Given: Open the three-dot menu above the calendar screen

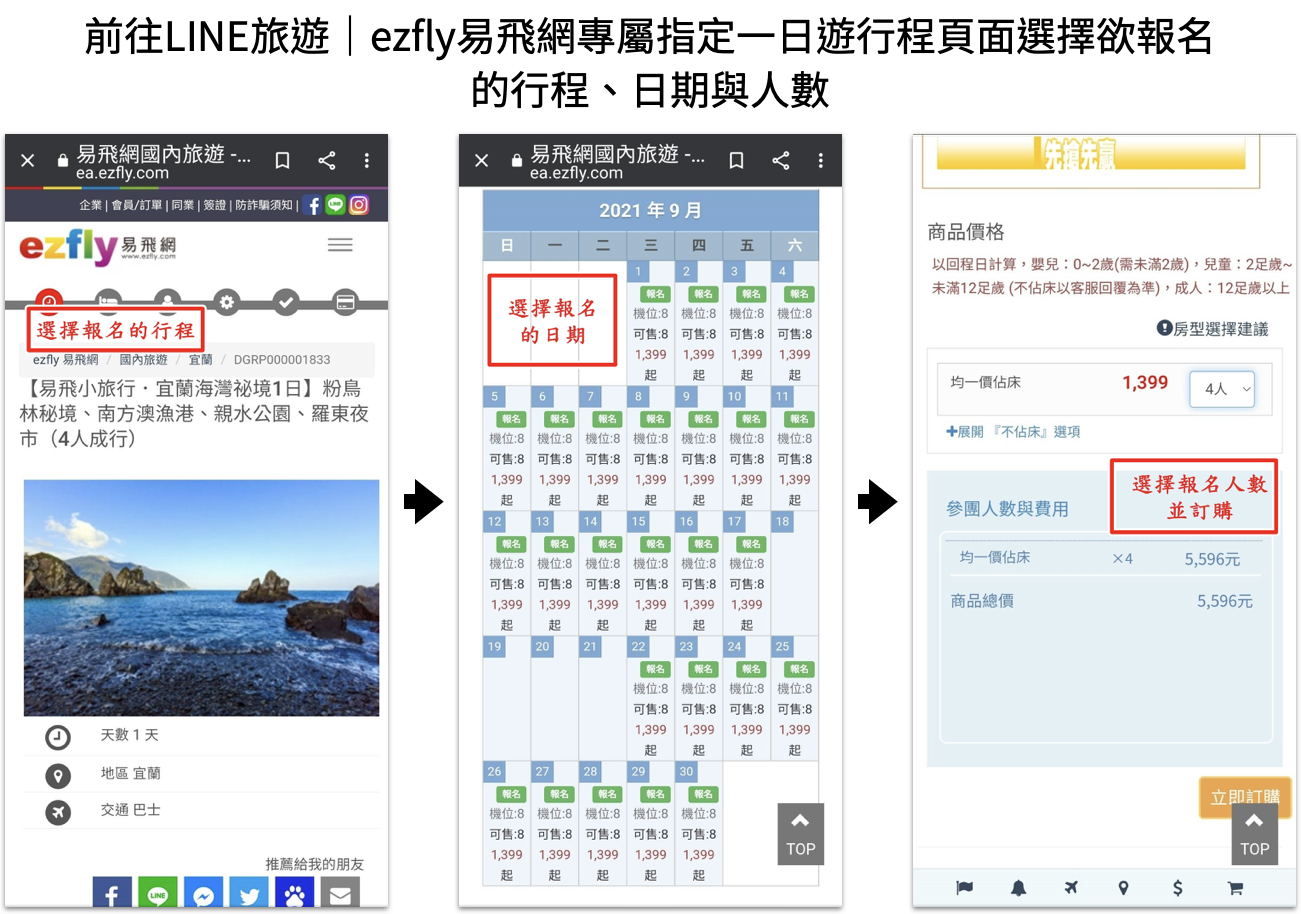Looking at the screenshot, I should (821, 160).
